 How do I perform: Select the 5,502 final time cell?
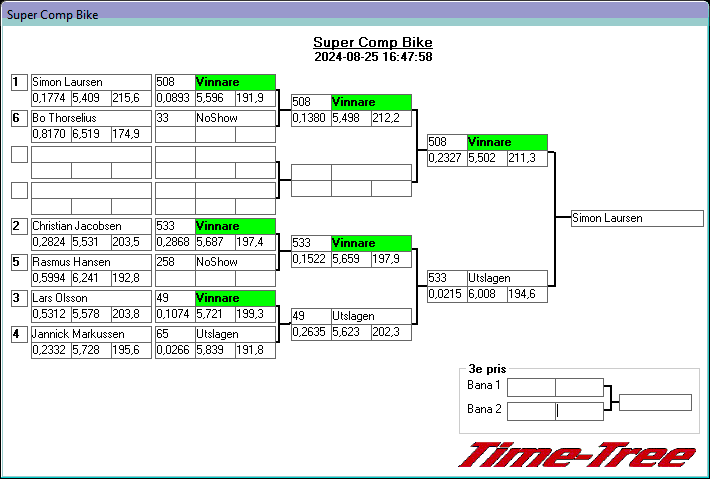[487, 158]
